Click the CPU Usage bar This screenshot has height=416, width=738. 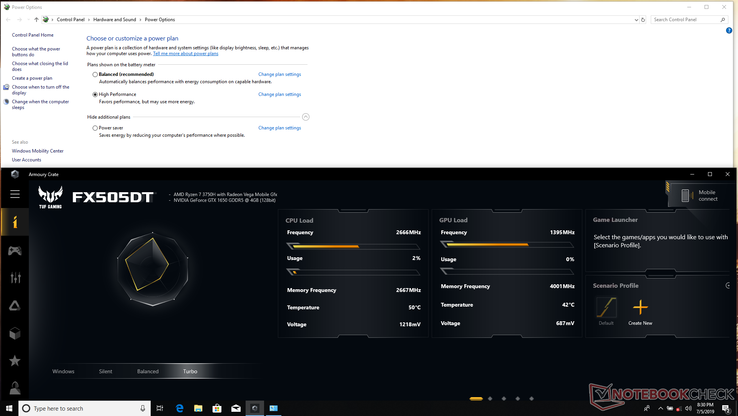[x=353, y=272]
